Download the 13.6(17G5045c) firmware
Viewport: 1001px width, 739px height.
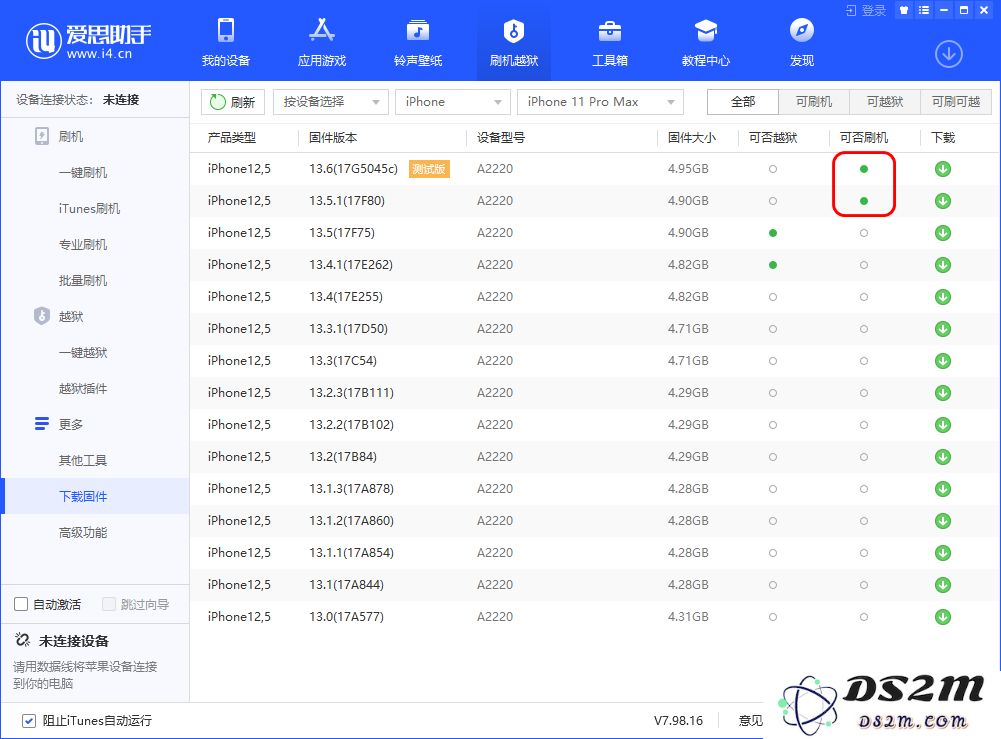(x=943, y=169)
